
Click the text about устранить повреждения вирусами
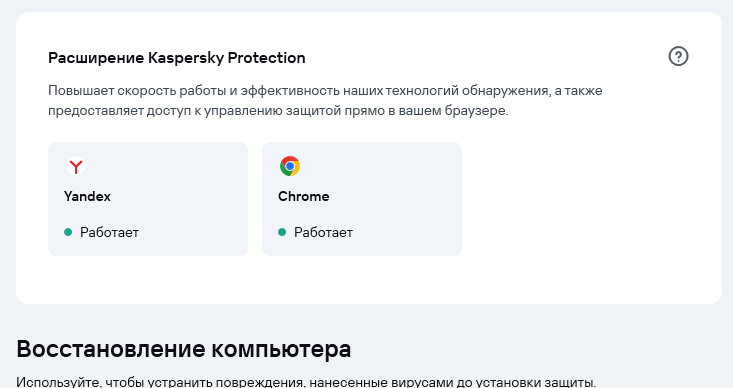pyautogui.click(x=306, y=382)
